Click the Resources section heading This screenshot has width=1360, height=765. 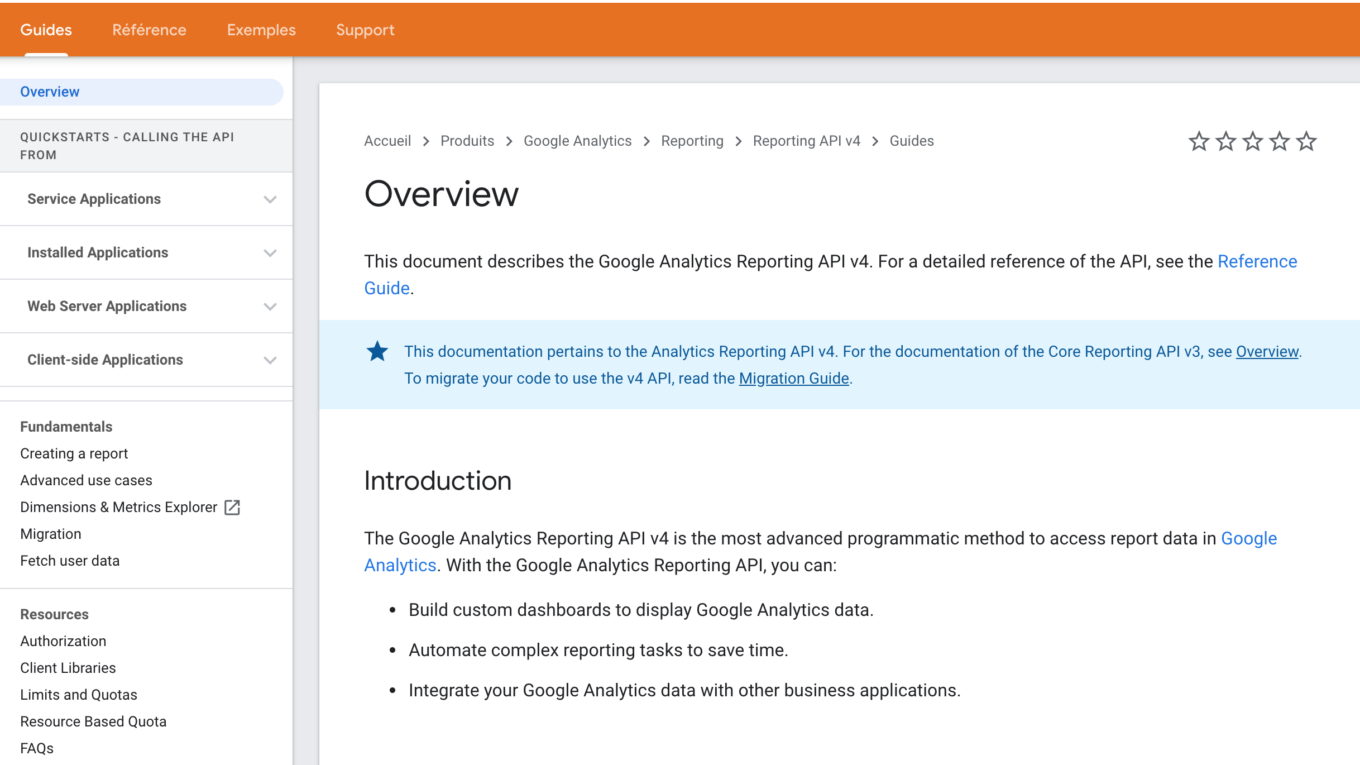(54, 614)
